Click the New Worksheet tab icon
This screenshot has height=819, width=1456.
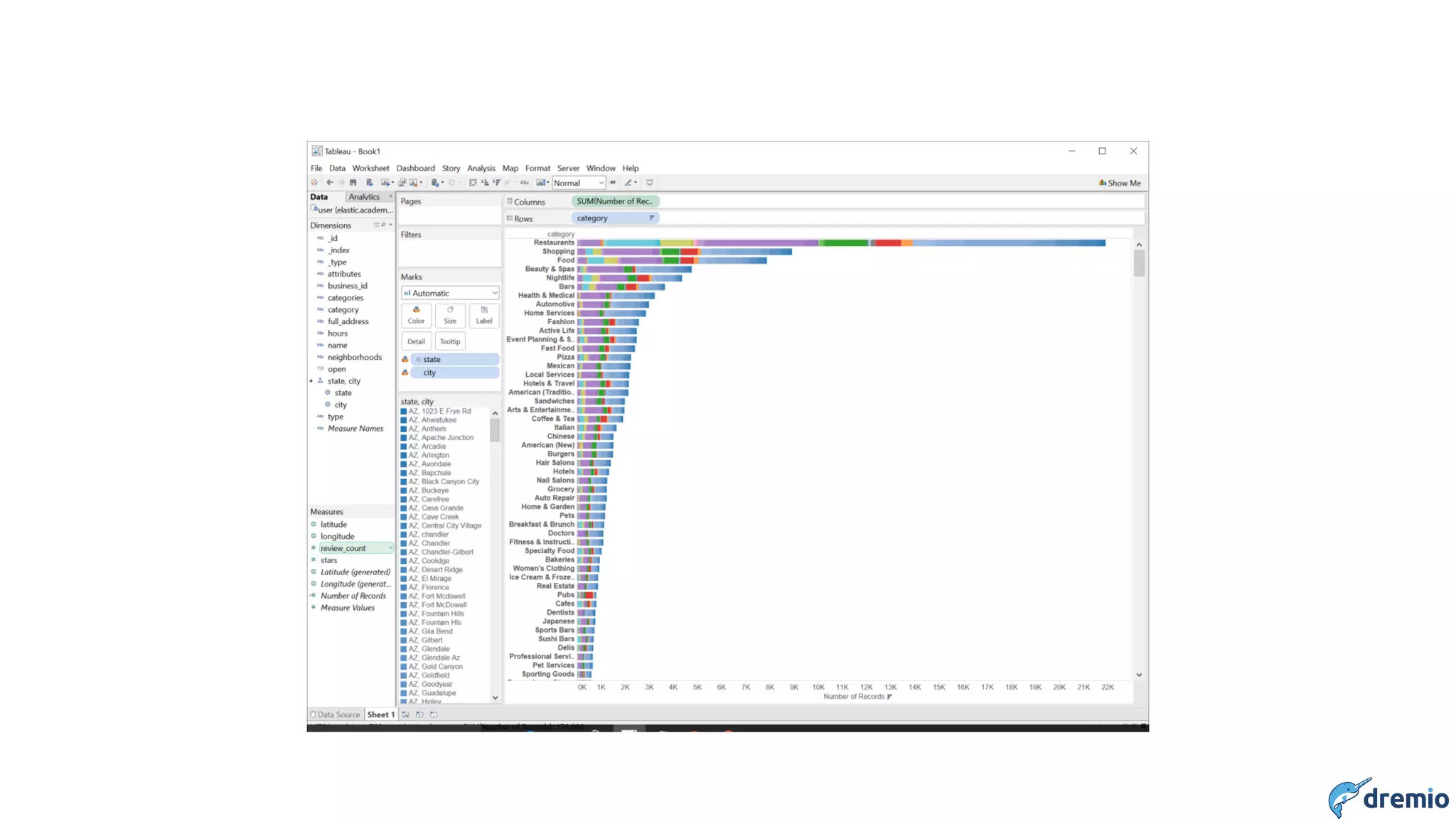[406, 714]
